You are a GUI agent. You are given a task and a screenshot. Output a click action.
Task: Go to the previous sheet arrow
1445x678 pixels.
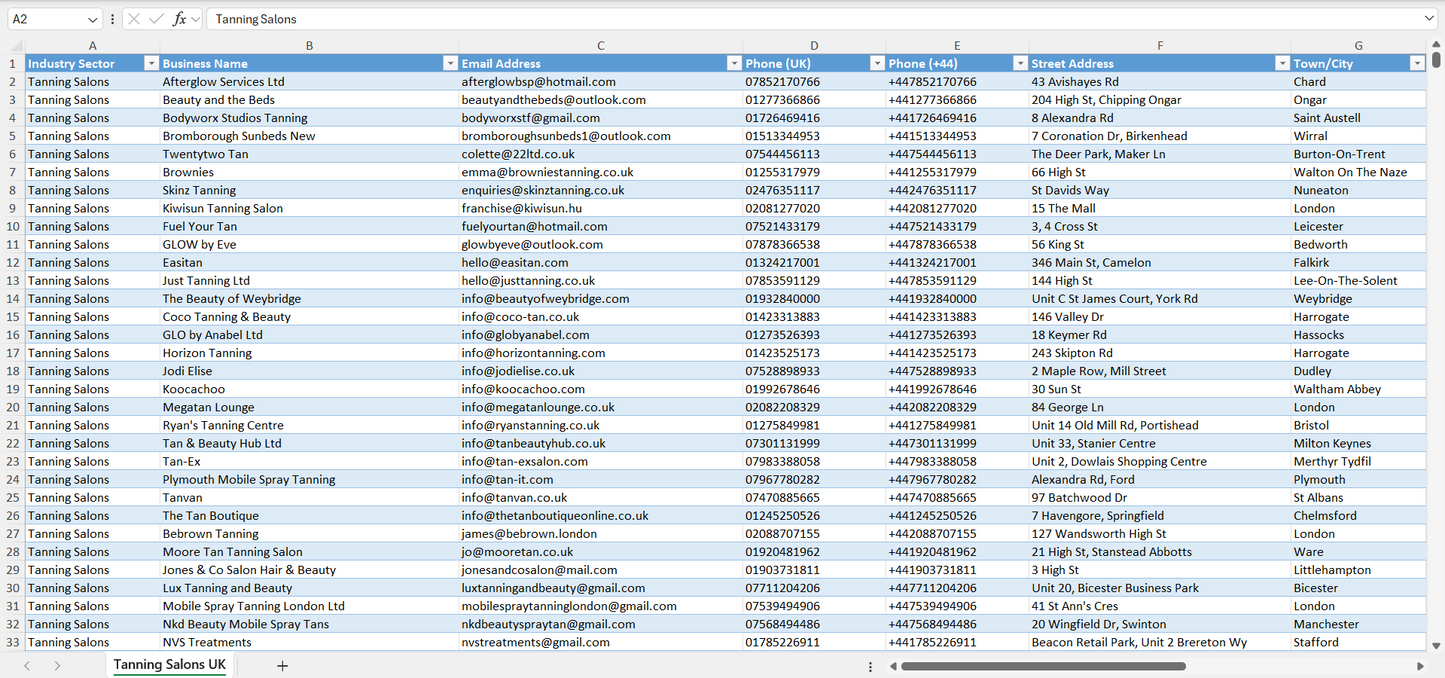(x=27, y=666)
